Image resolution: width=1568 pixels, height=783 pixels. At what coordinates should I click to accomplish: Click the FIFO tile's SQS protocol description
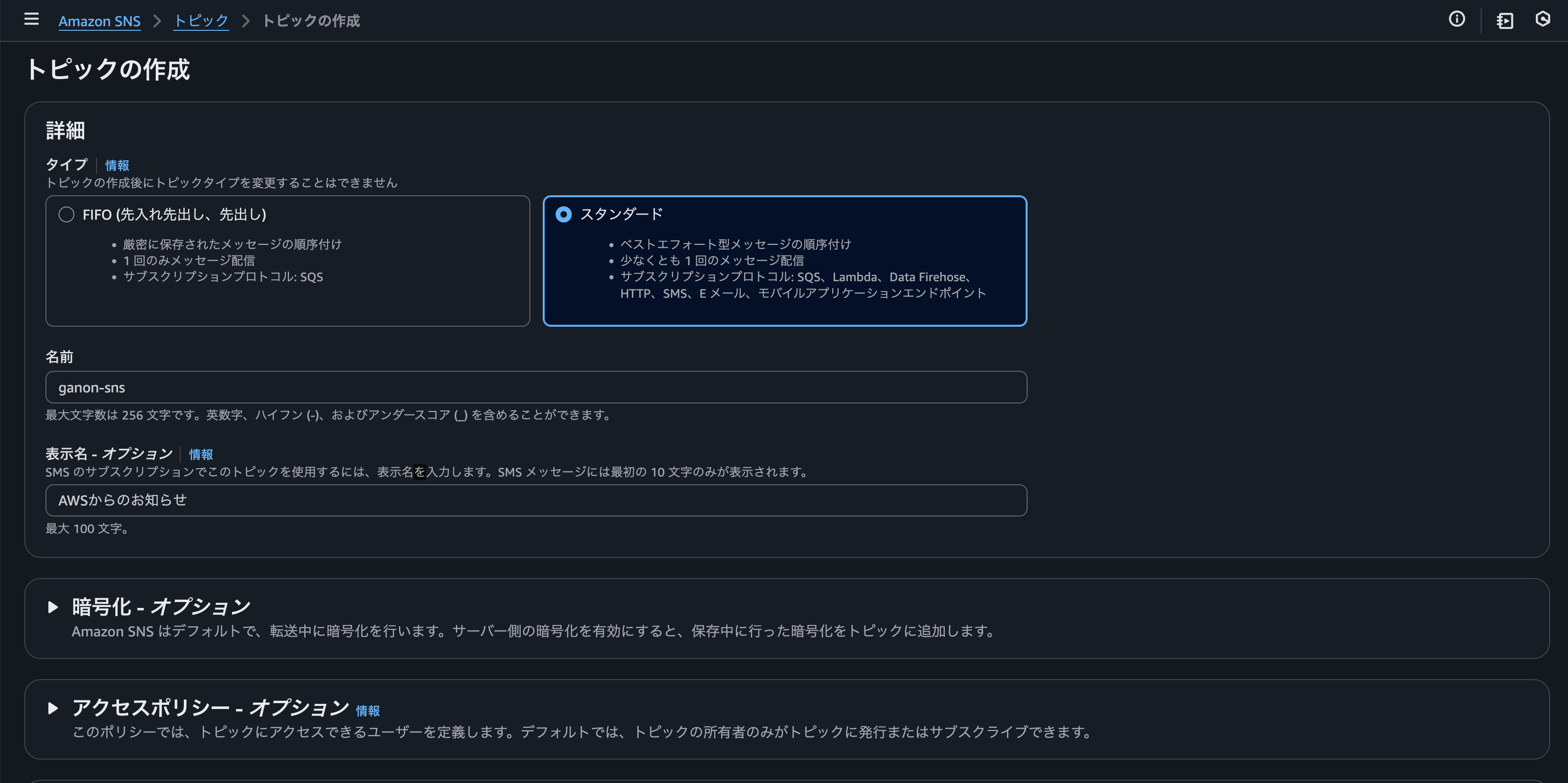coord(223,277)
